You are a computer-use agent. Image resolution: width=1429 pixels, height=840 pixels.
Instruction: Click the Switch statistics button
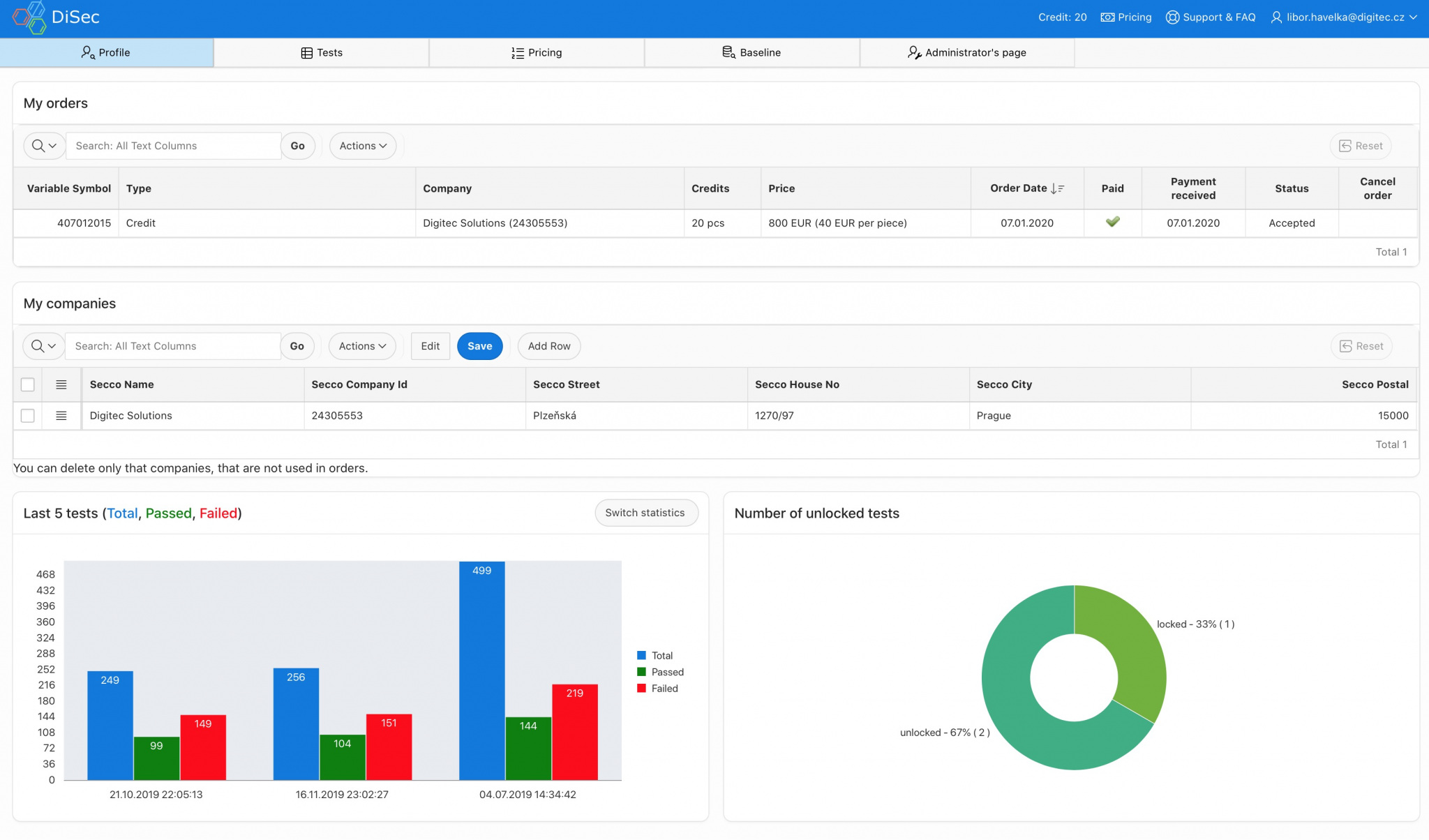tap(645, 513)
